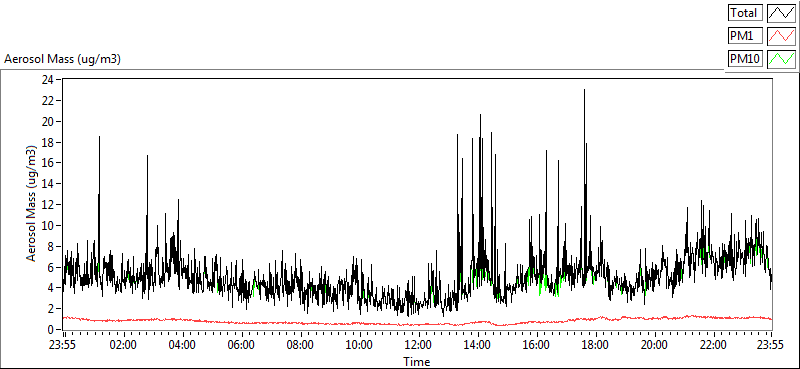Viewport: 800px width, 369px height.
Task: Click the PM10 green plot legend icon
Action: tap(781, 59)
